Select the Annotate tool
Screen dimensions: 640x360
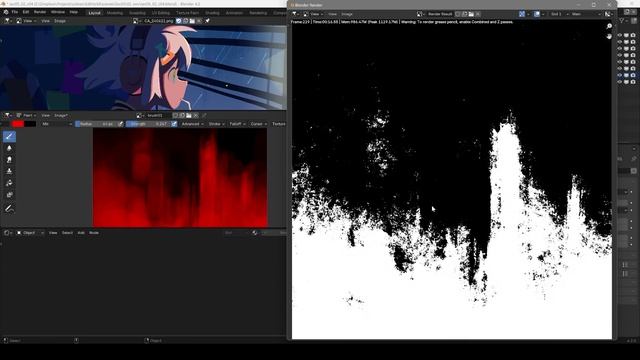9,209
